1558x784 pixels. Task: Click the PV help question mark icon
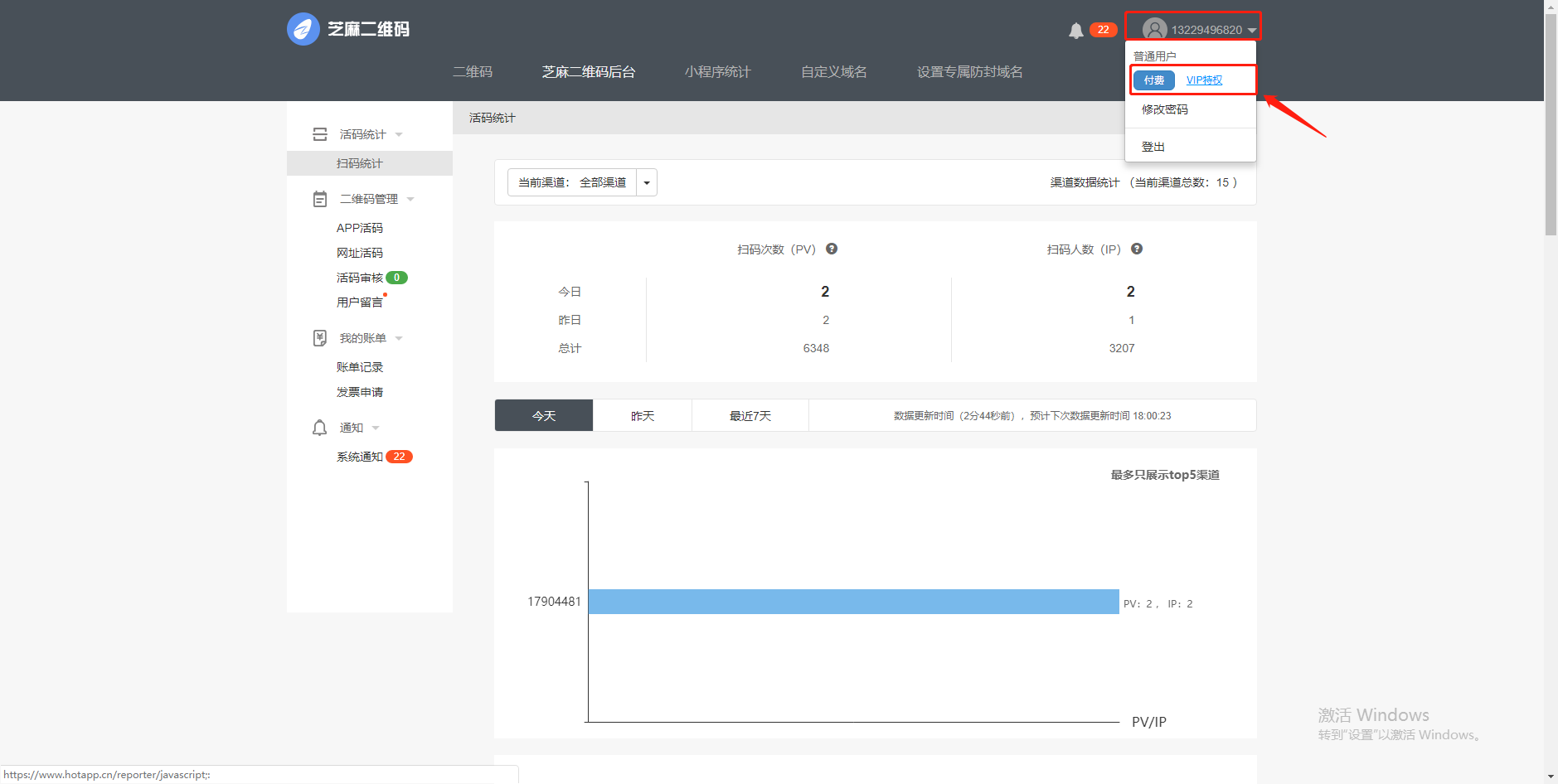[832, 249]
